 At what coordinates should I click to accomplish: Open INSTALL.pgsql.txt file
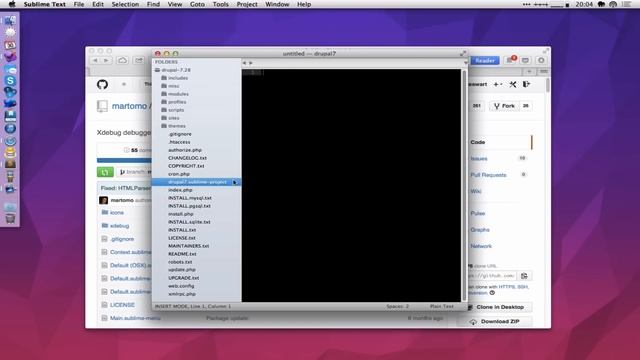click(x=189, y=206)
